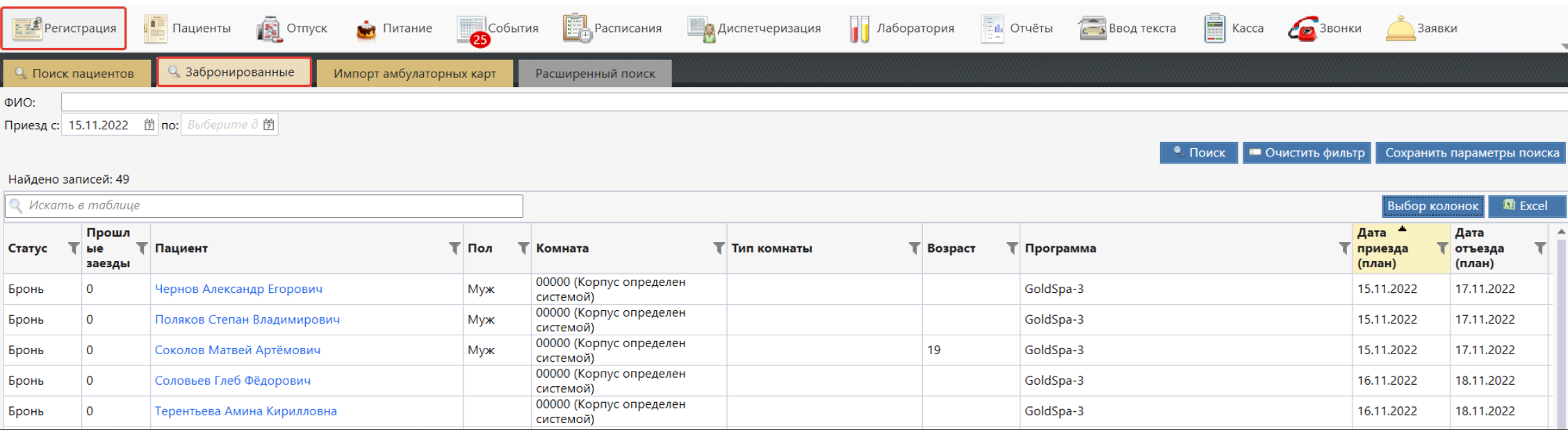
Task: Open the Расширенный поиск tab
Action: [x=595, y=73]
